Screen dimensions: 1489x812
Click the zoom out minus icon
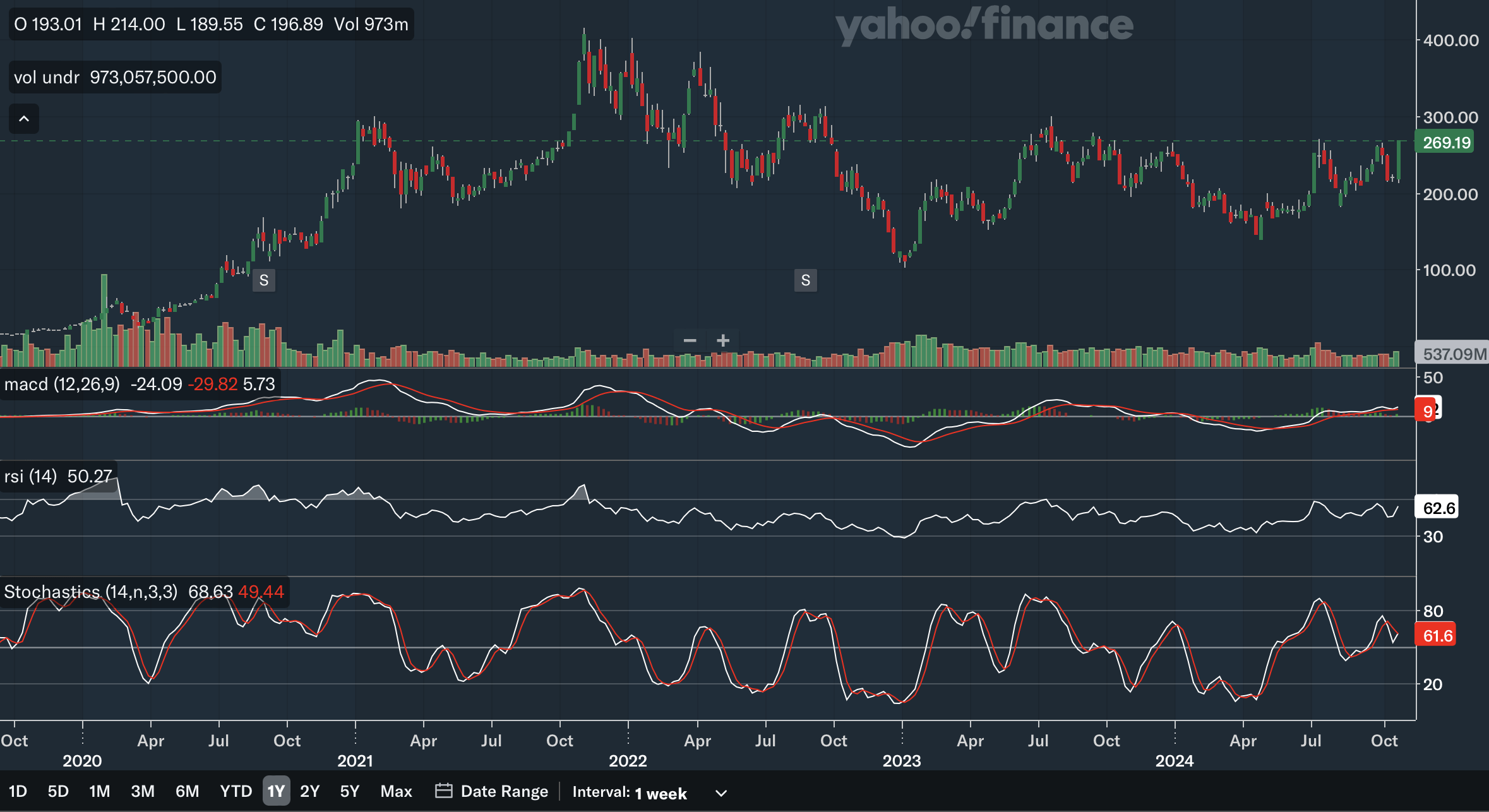[x=690, y=341]
